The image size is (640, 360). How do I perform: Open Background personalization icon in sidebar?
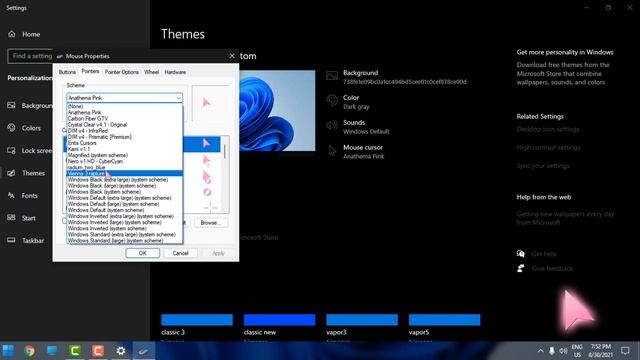[11, 105]
